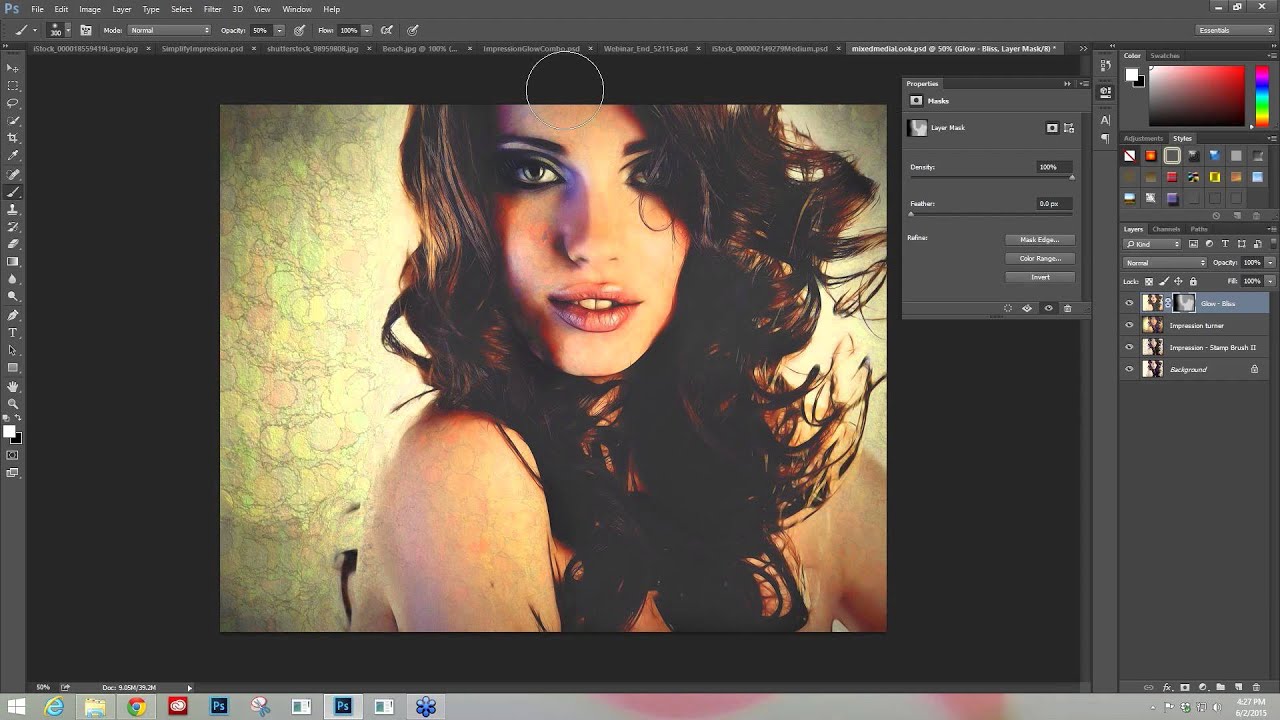Screen dimensions: 1280x720
Task: Open the History panel icon
Action: [1105, 65]
